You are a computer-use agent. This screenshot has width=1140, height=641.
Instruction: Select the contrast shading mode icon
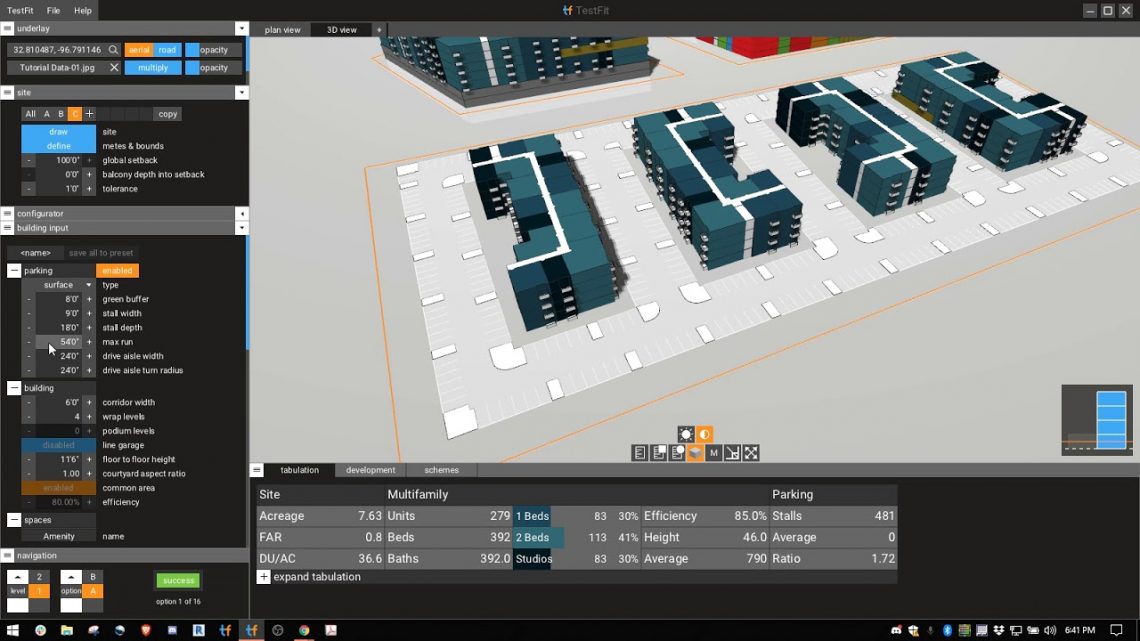click(x=703, y=434)
